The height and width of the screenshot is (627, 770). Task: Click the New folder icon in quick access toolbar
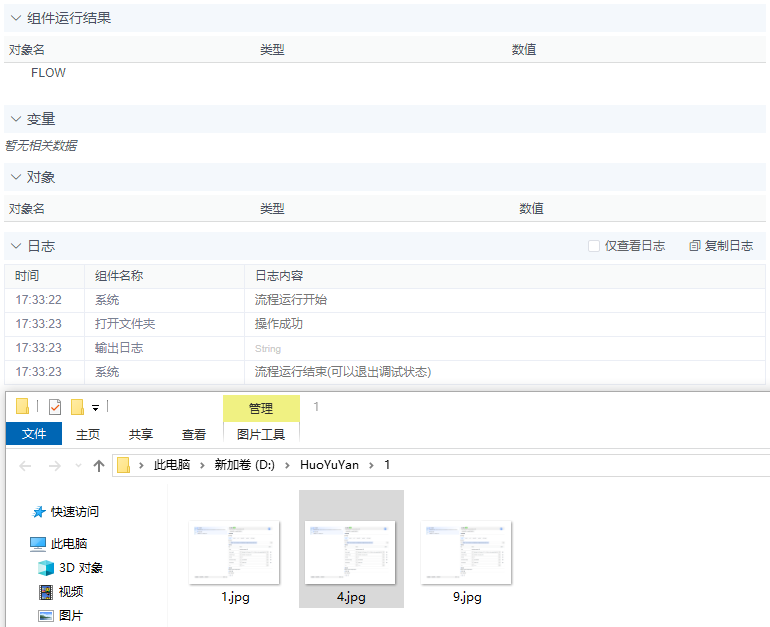[x=78, y=407]
